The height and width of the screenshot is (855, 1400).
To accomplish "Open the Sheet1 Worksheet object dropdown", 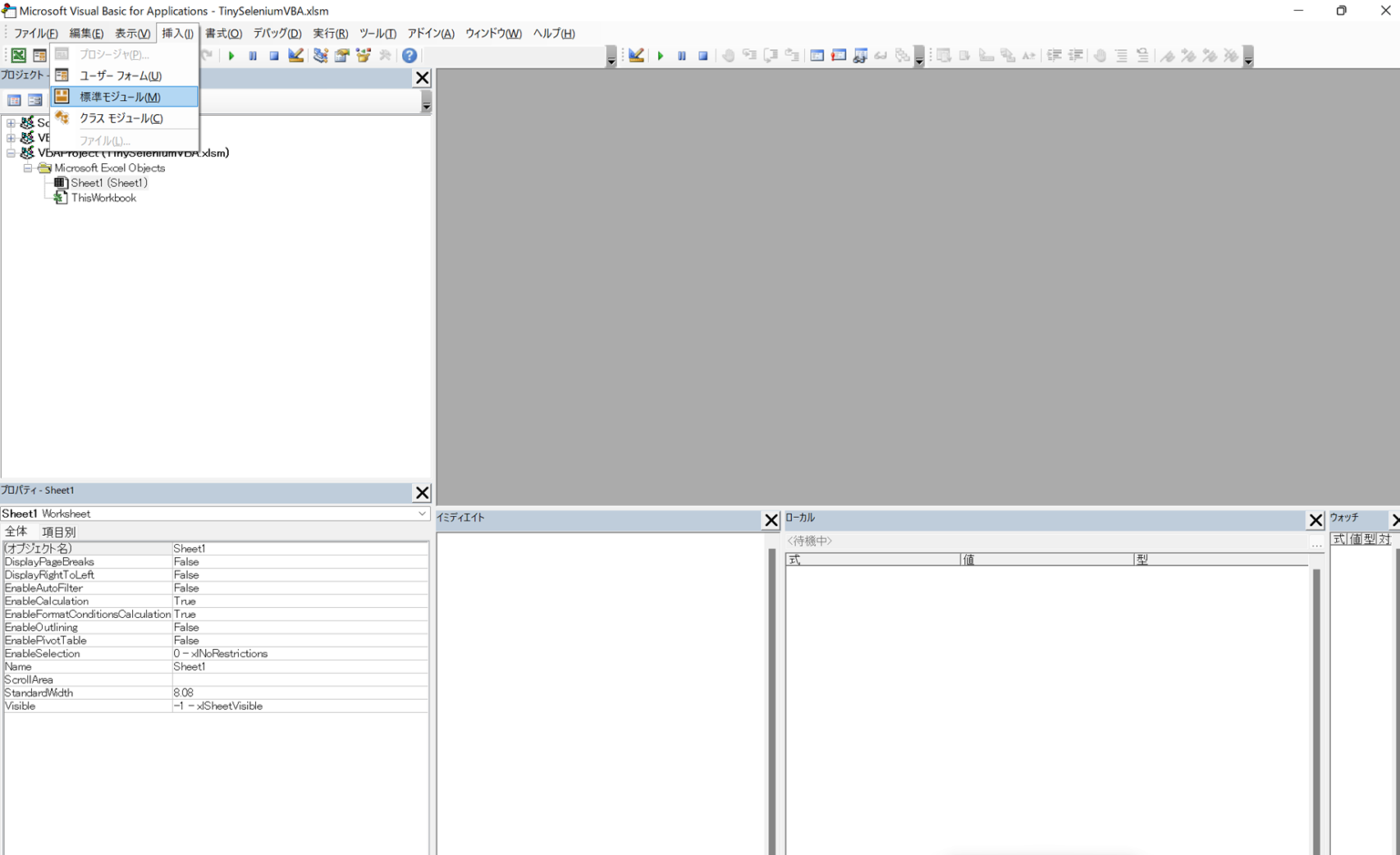I will coord(421,514).
